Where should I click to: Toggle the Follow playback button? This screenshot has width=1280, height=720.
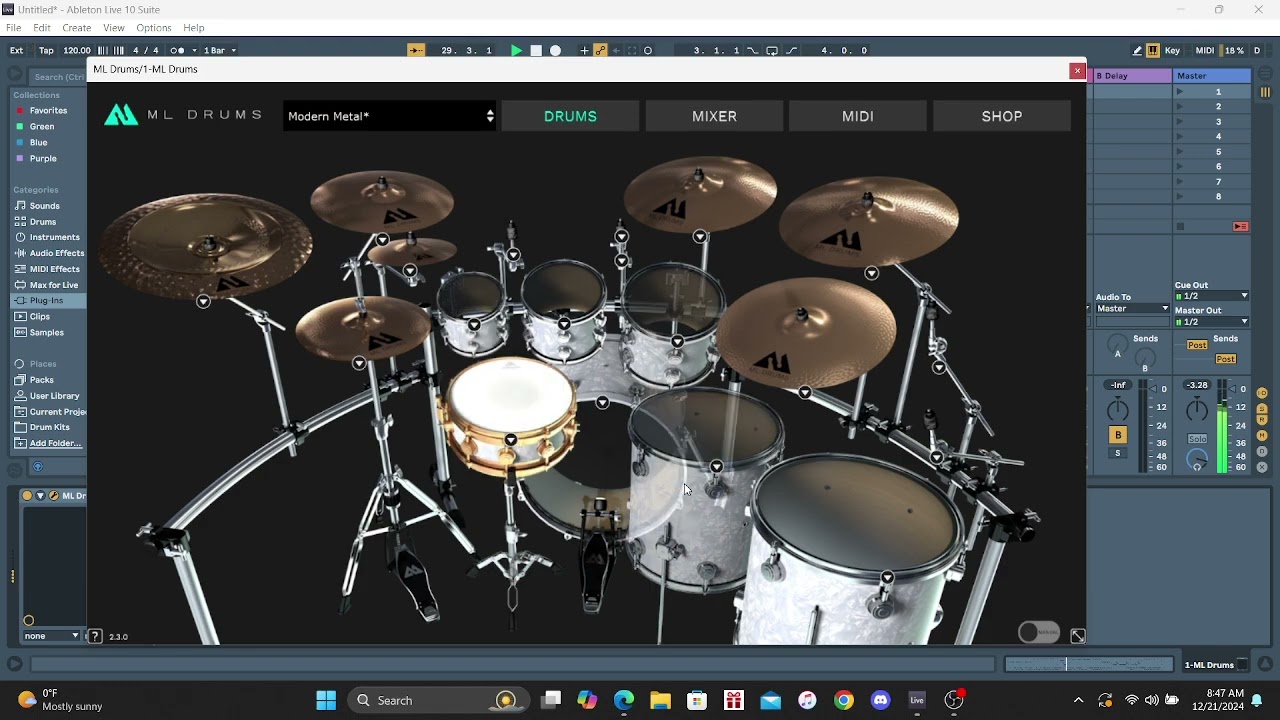[418, 50]
